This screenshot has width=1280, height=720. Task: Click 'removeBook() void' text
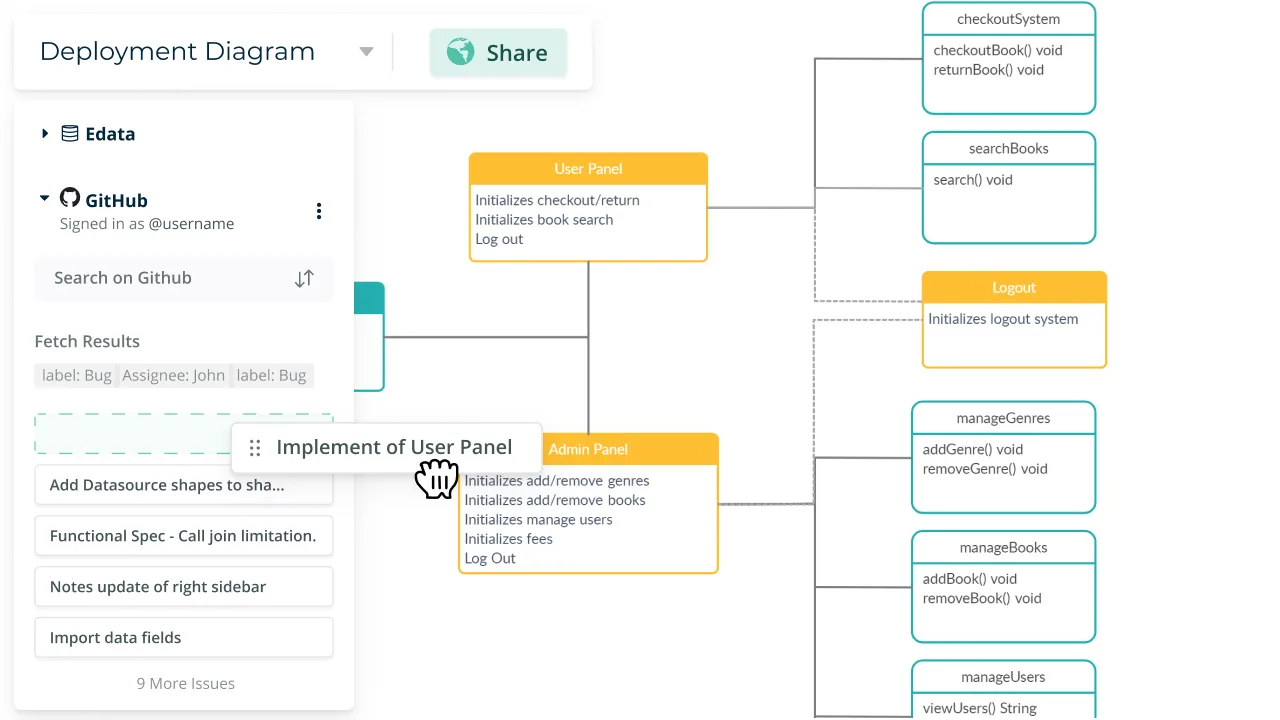click(982, 598)
